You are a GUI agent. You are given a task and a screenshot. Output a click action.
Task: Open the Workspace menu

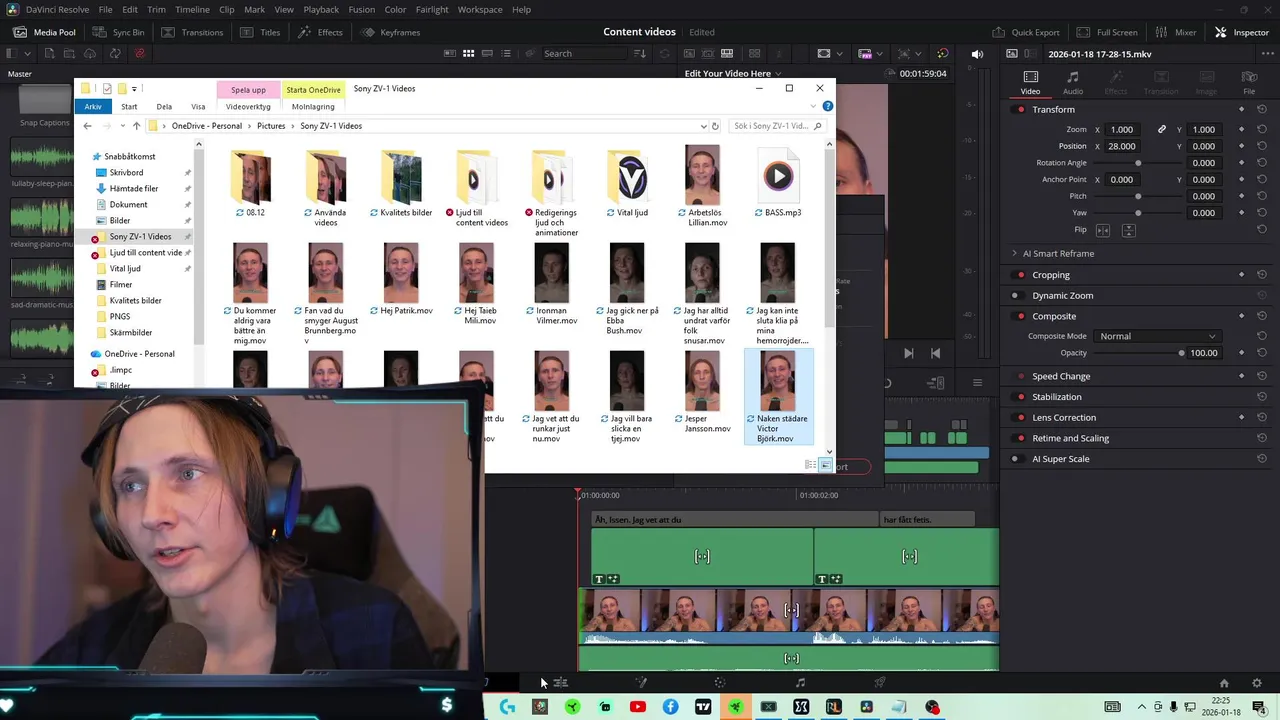point(480,9)
